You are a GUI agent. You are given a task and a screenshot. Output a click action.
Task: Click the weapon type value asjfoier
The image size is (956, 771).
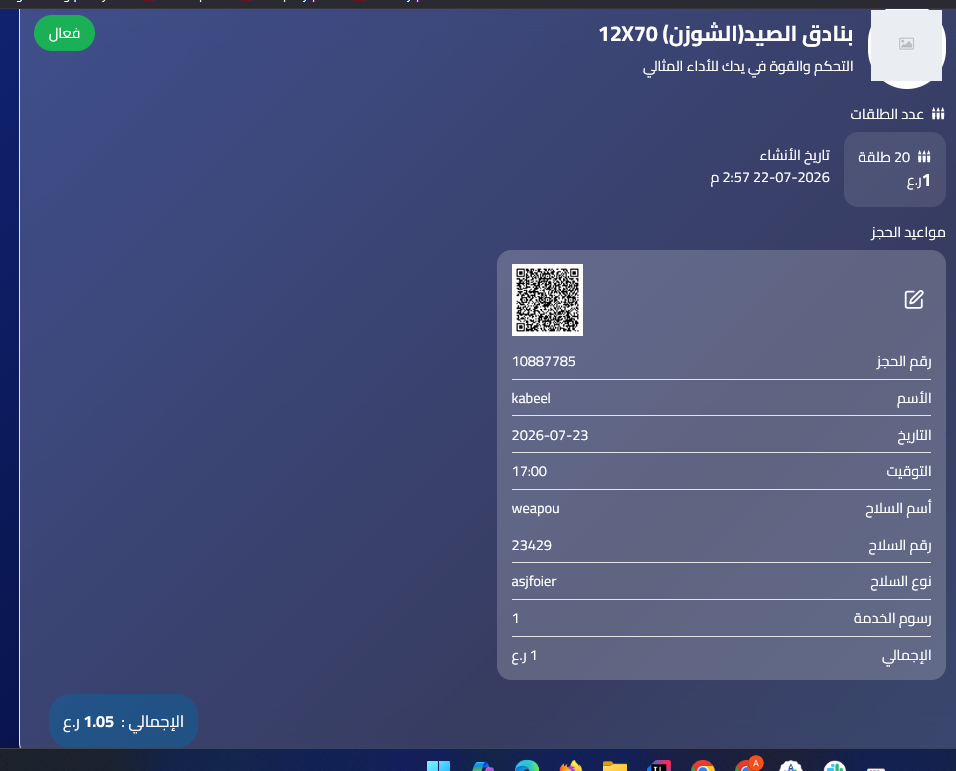click(533, 581)
